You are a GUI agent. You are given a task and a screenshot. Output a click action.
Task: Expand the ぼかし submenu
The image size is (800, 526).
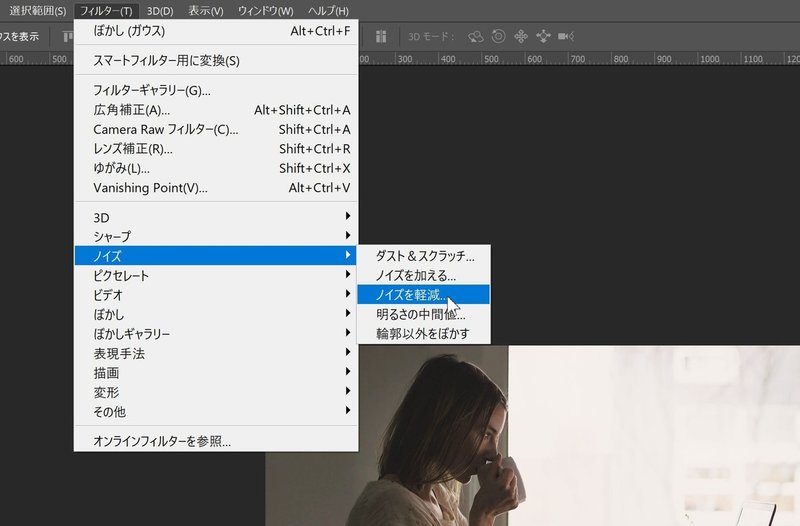(216, 314)
